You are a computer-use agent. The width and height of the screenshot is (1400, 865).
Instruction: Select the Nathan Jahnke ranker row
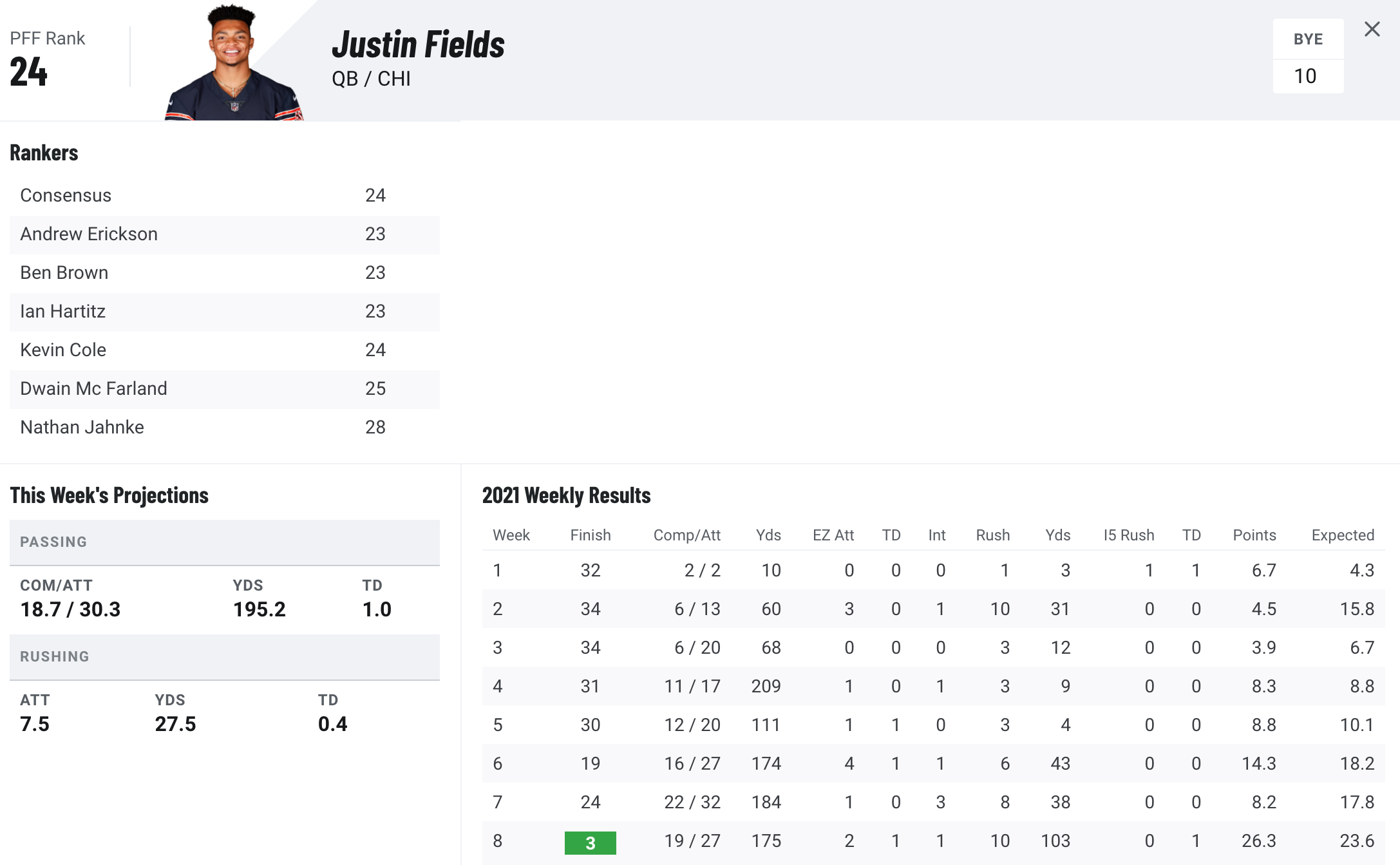click(225, 428)
